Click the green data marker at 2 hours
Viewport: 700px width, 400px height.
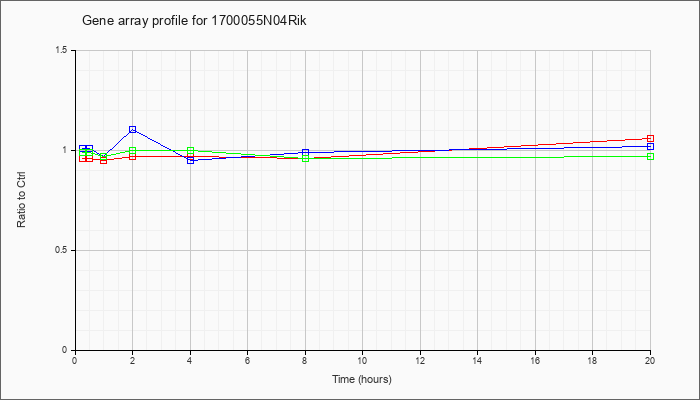[x=133, y=150]
